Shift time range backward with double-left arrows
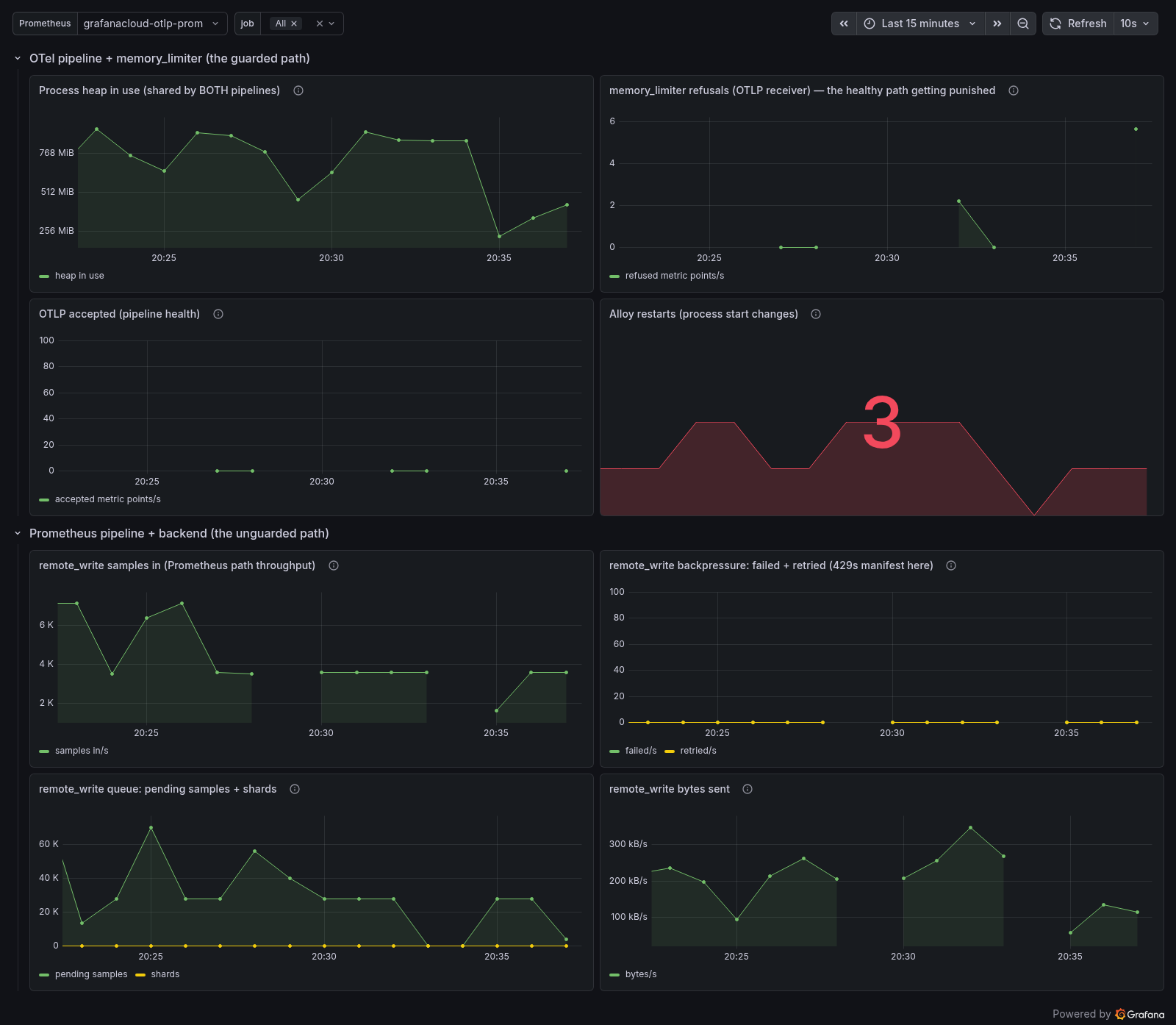Image resolution: width=1176 pixels, height=1025 pixels. coord(844,24)
